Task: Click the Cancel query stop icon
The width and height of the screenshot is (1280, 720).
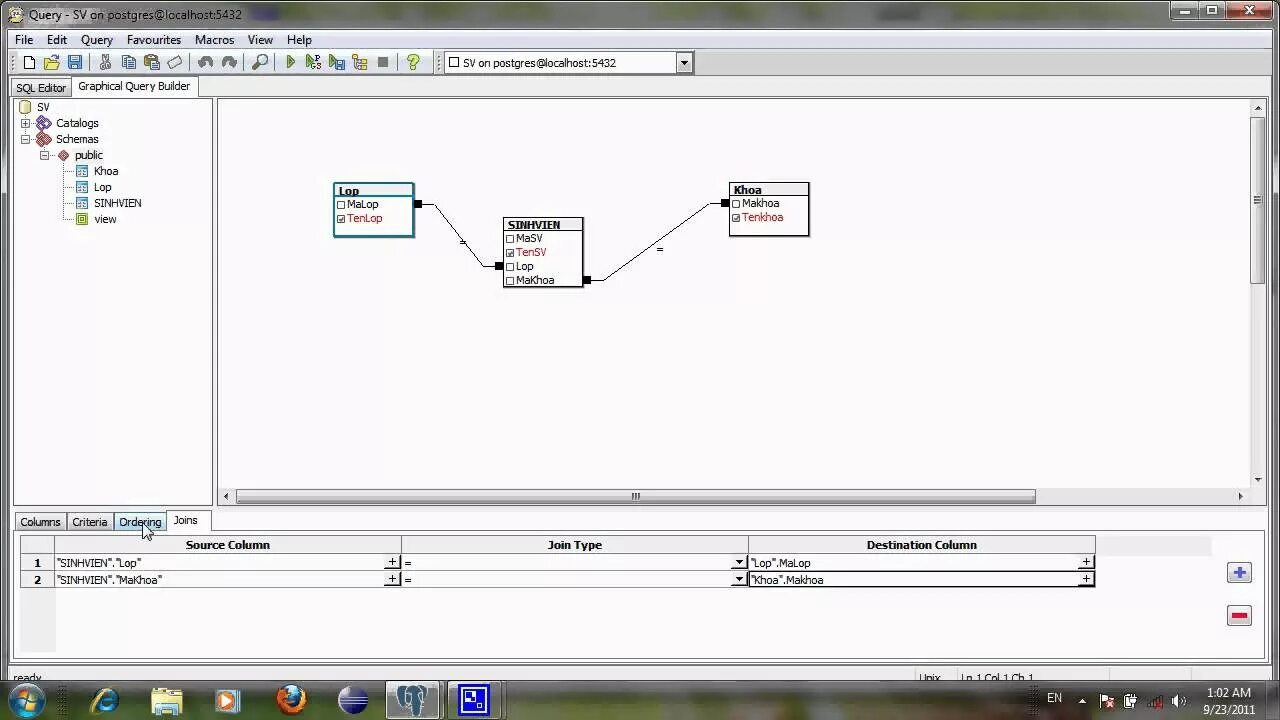Action: click(x=383, y=62)
